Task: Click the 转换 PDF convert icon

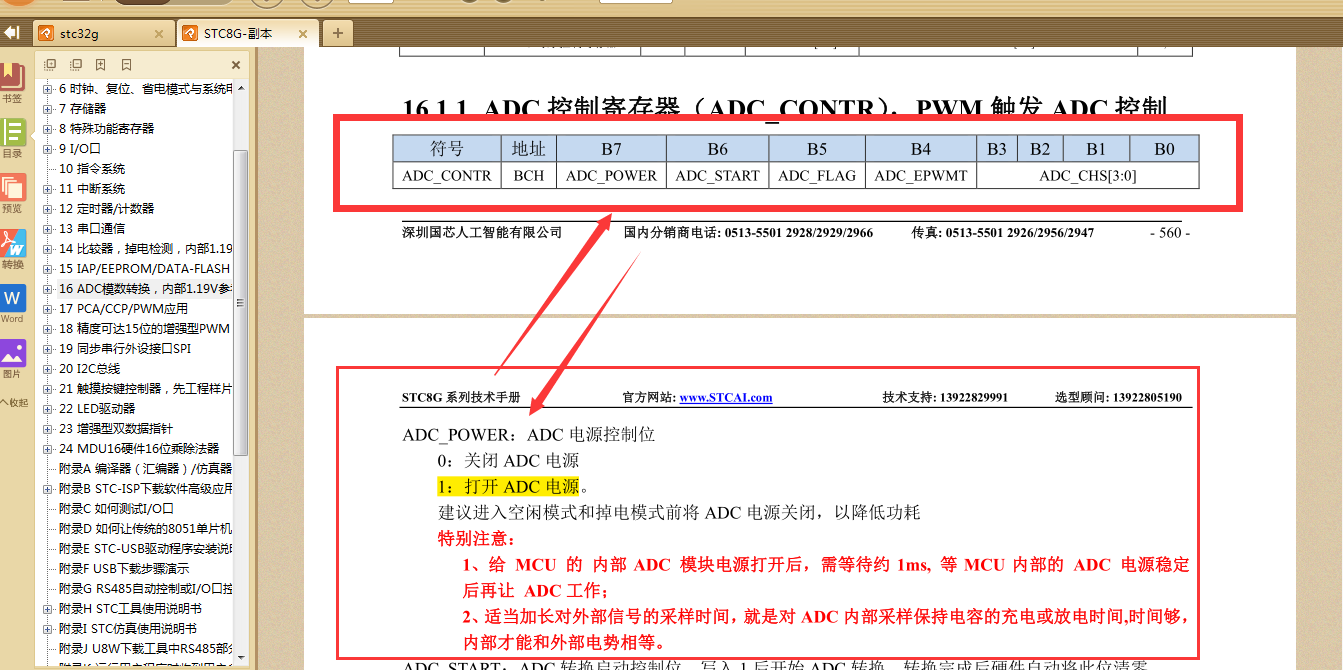Action: 12,250
